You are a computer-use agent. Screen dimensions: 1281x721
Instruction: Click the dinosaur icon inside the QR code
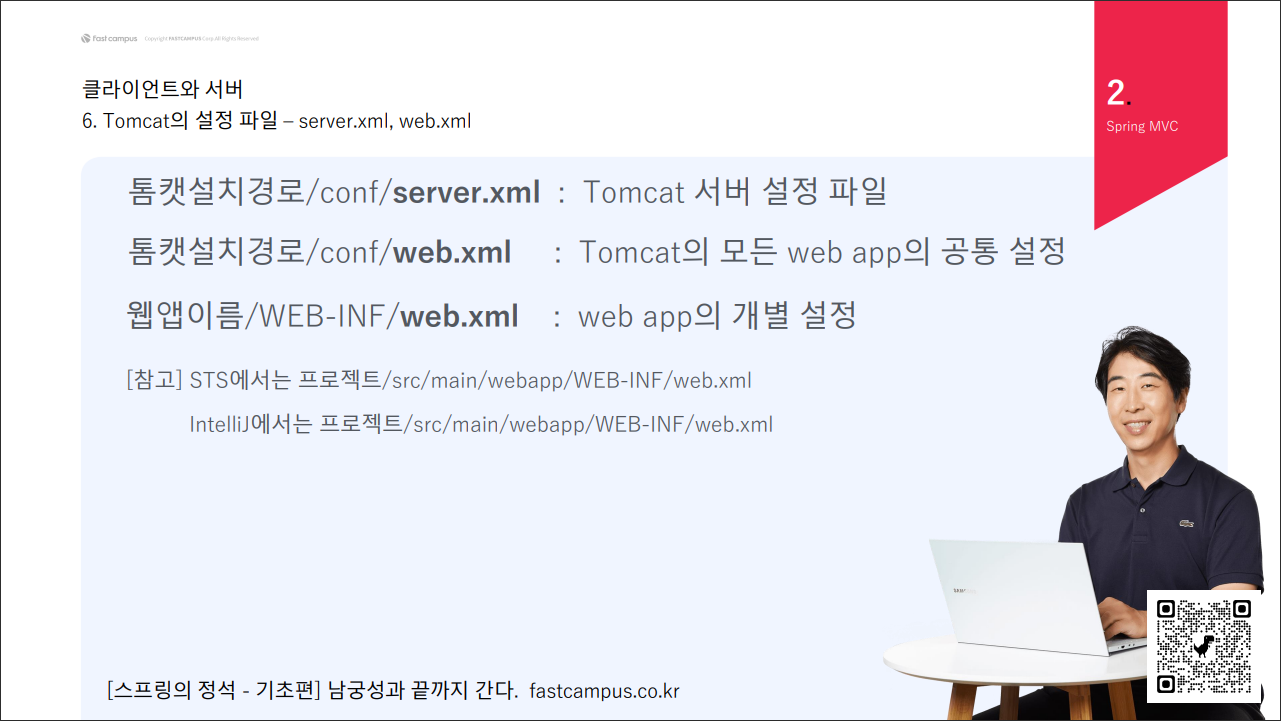(x=1204, y=646)
